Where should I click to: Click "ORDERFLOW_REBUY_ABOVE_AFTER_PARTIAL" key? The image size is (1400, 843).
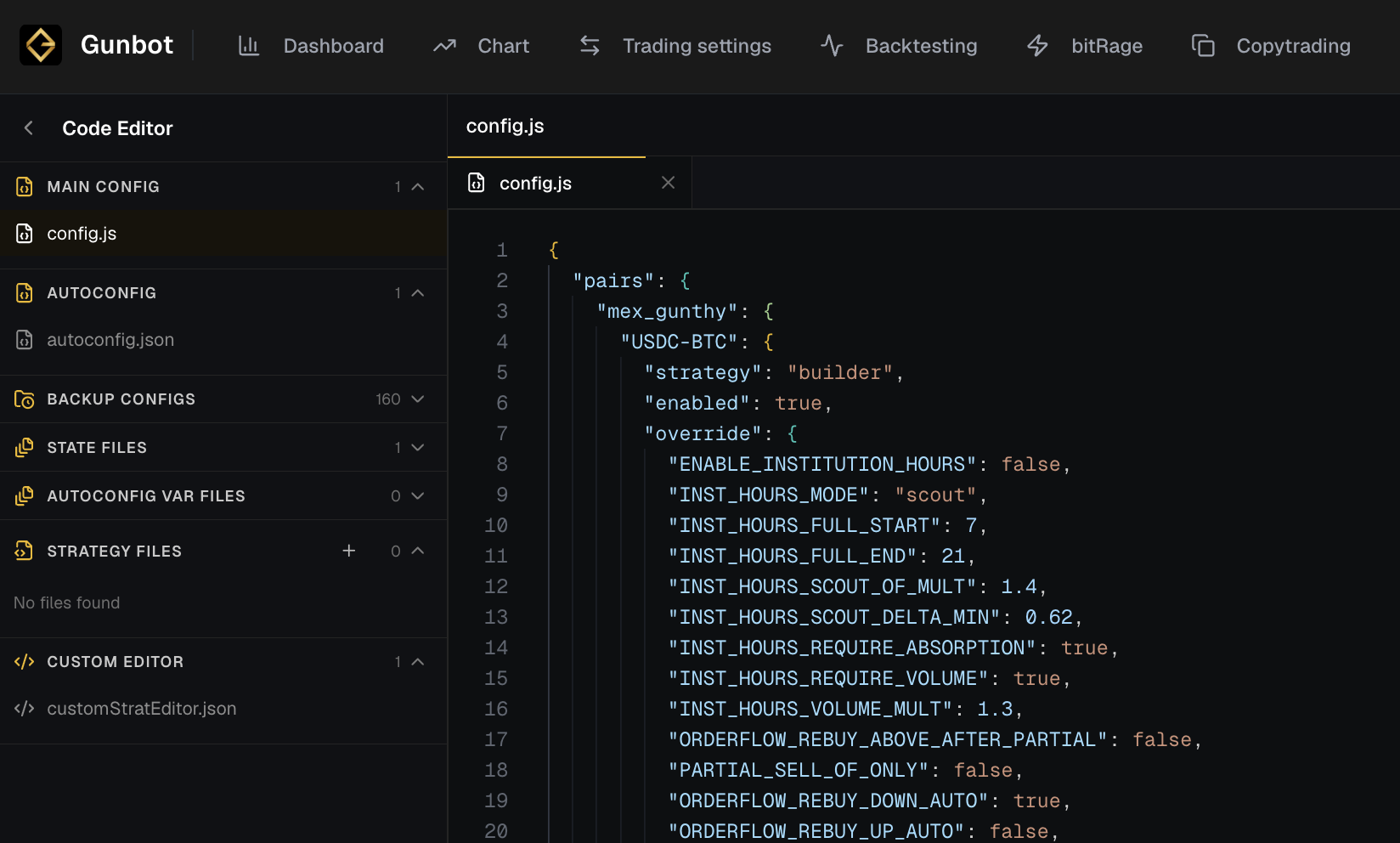coord(888,739)
